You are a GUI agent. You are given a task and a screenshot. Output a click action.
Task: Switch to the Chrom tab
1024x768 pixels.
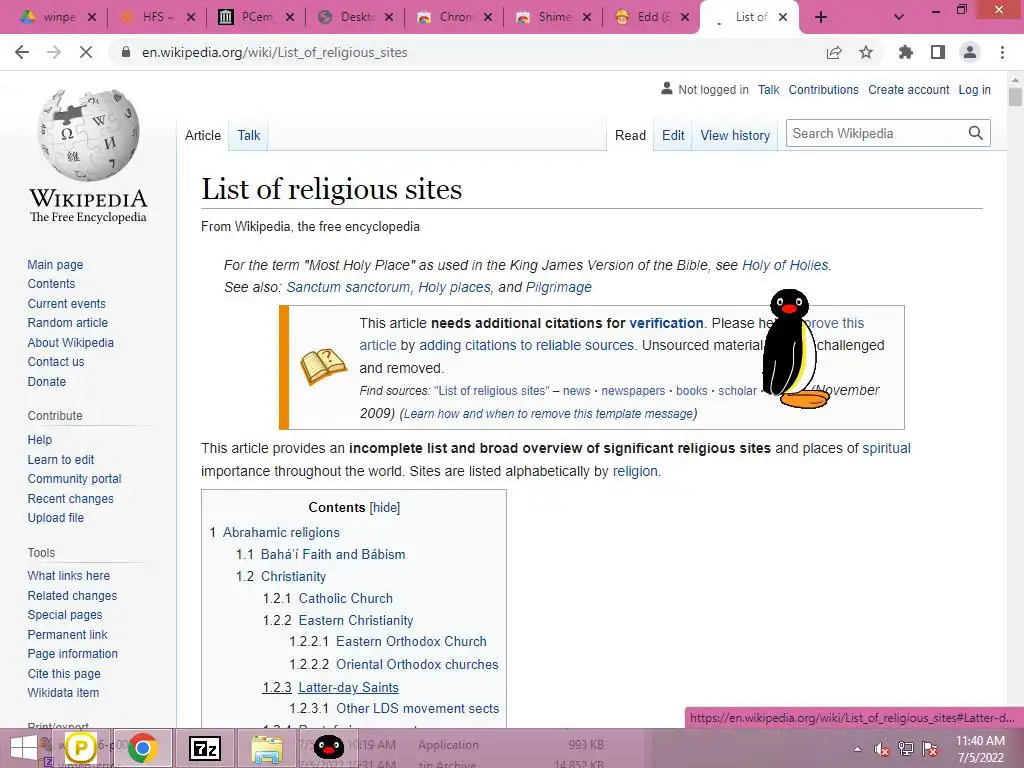(455, 18)
